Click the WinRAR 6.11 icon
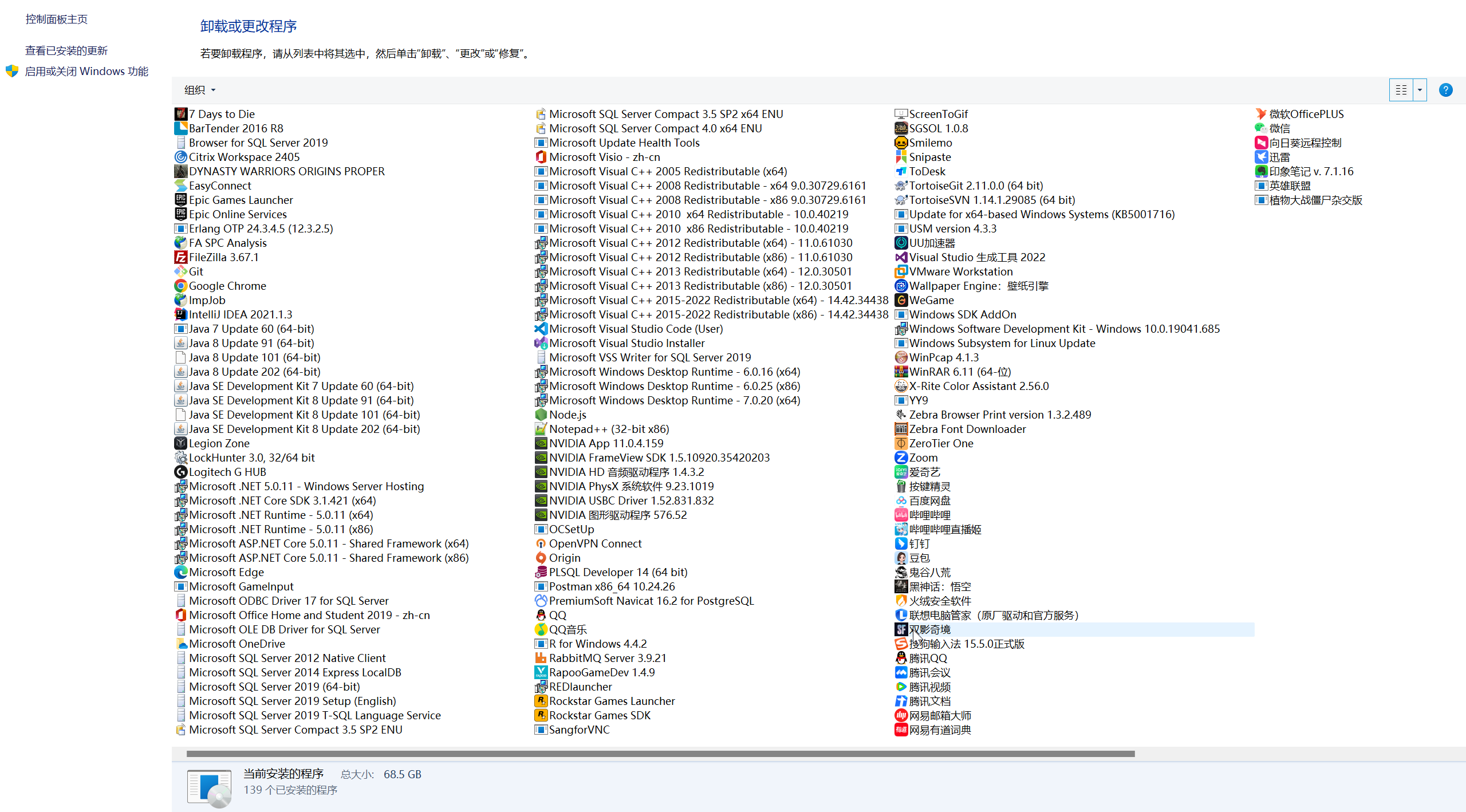The width and height of the screenshot is (1466, 812). coord(901,372)
